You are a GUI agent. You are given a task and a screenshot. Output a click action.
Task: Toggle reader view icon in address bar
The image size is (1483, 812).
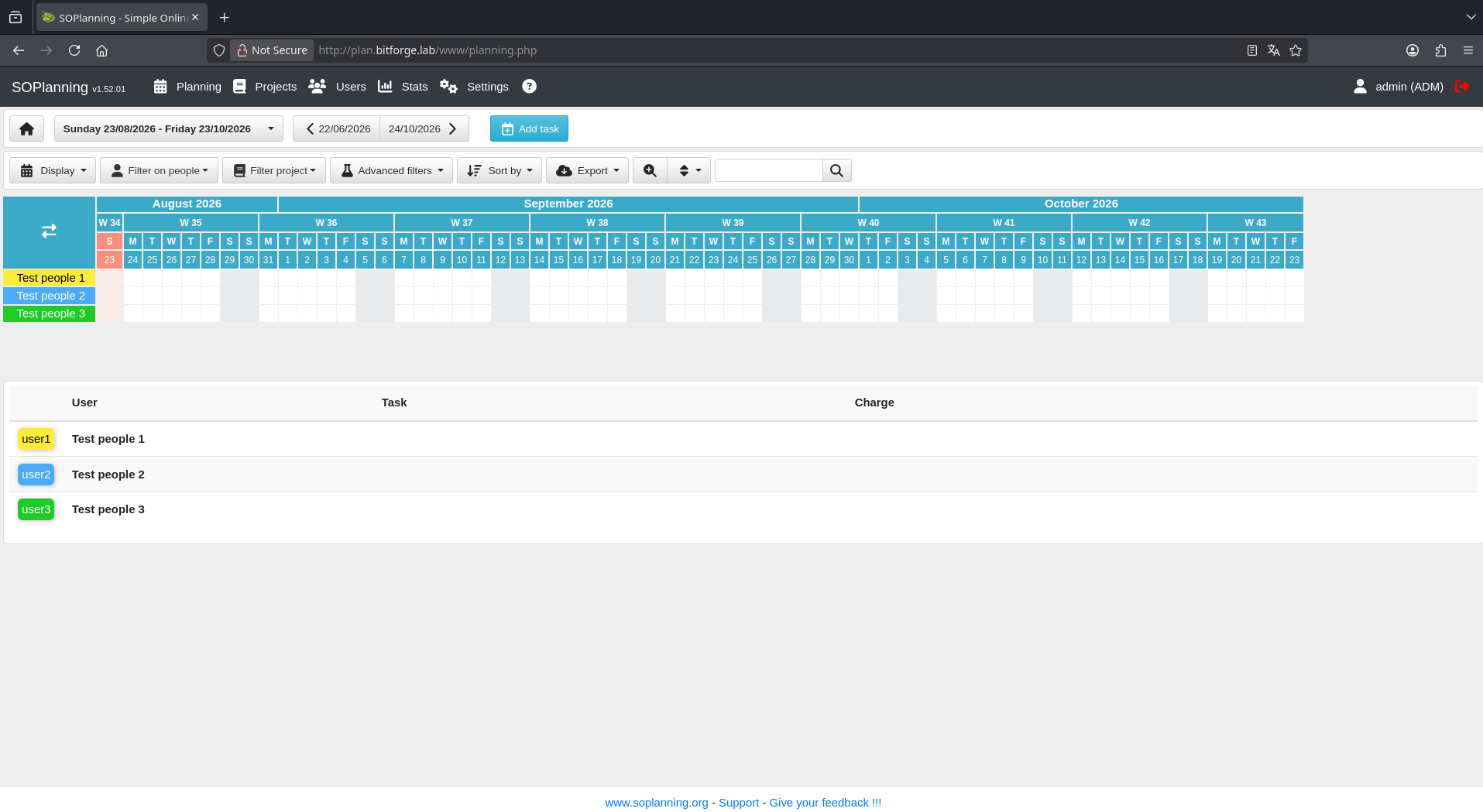pyautogui.click(x=1251, y=50)
